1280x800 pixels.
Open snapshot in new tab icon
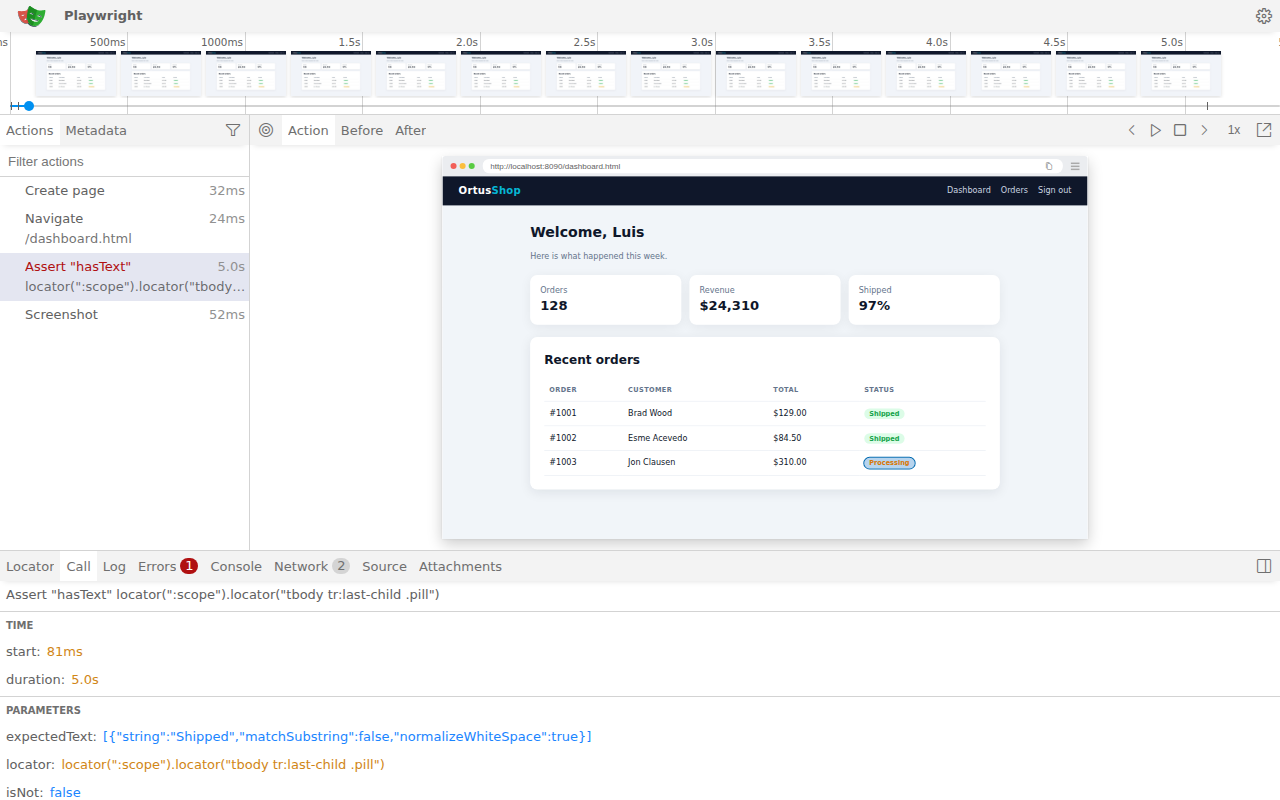[x=1264, y=130]
